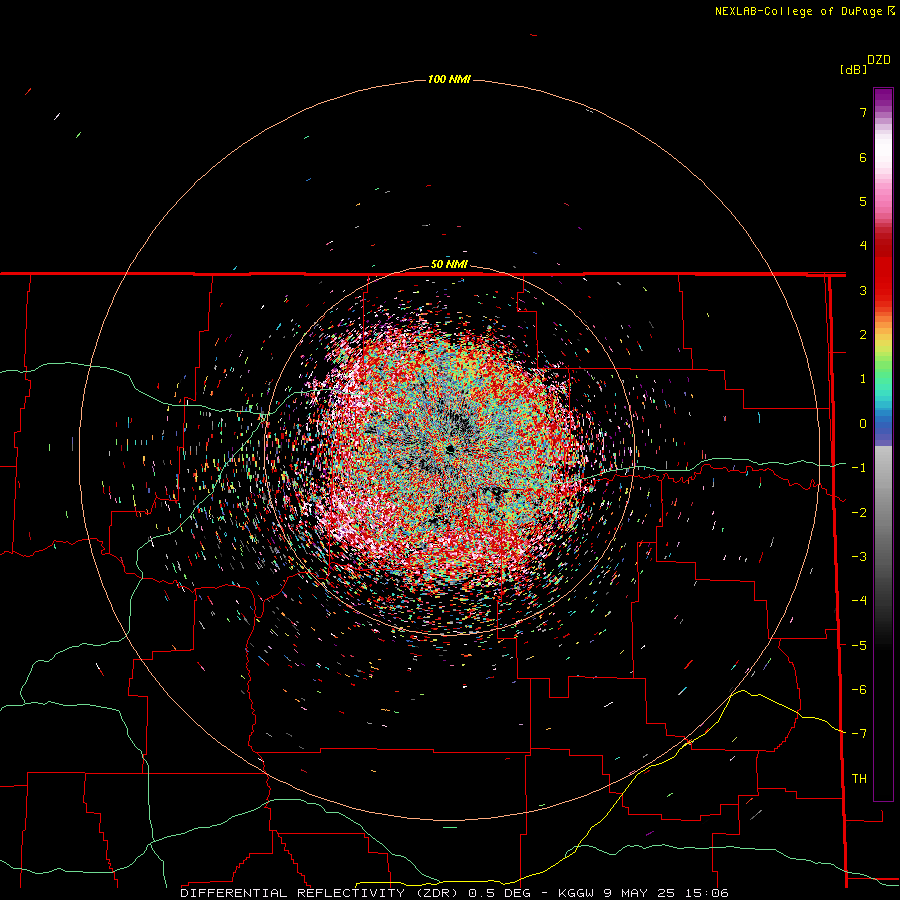The image size is (900, 900).
Task: Click the KGGW 9 MAY 25 15:06 timestamp
Action: coord(643,893)
